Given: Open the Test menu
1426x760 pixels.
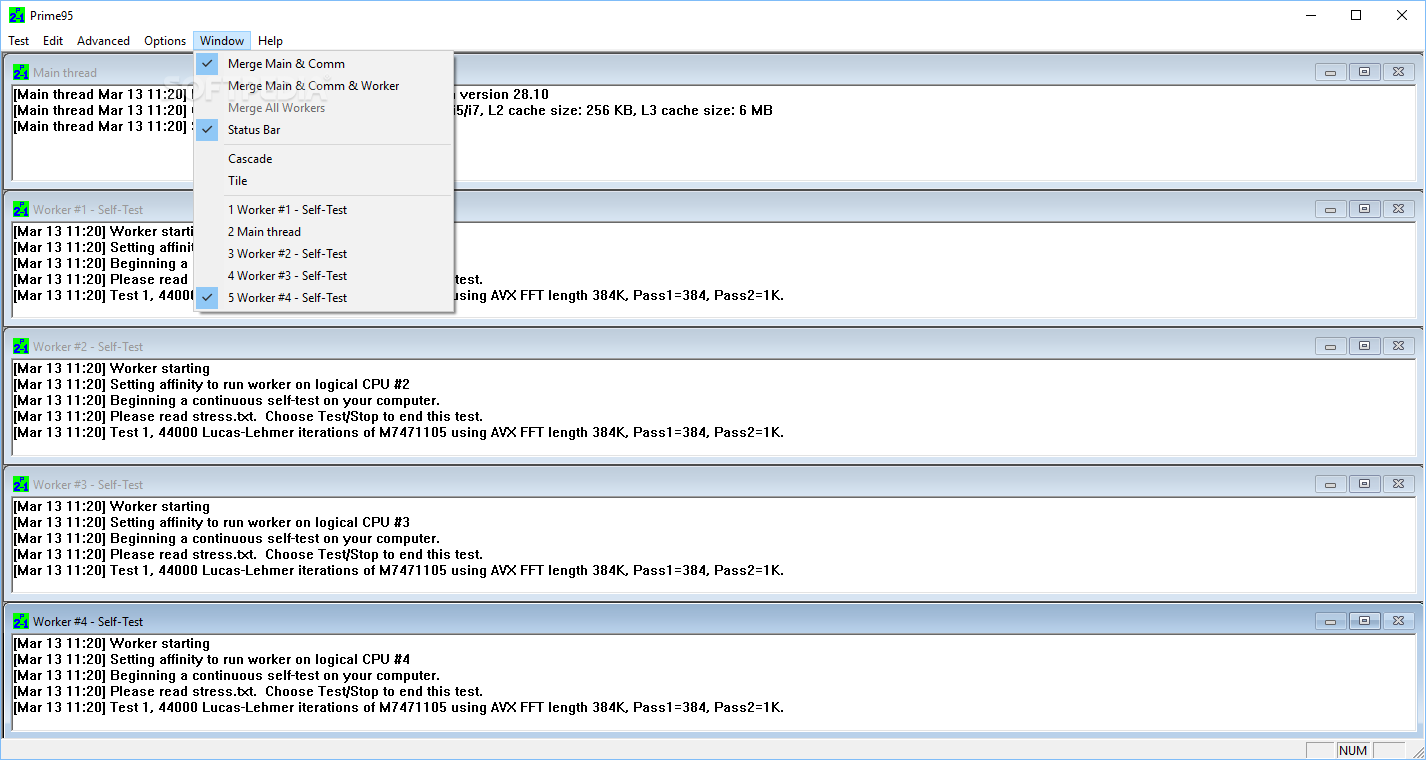Looking at the screenshot, I should pyautogui.click(x=19, y=41).
